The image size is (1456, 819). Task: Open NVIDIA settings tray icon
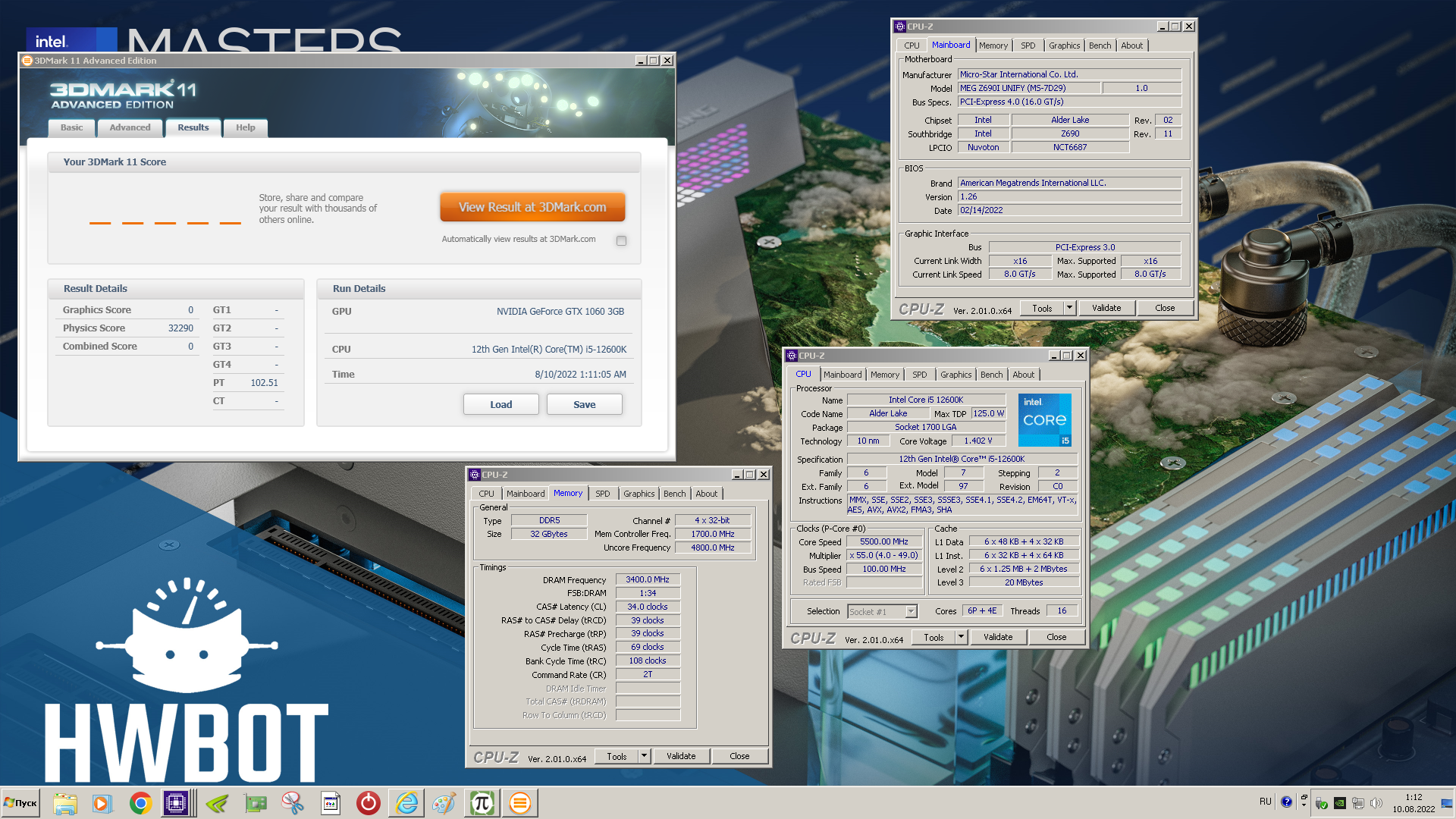click(x=1340, y=803)
